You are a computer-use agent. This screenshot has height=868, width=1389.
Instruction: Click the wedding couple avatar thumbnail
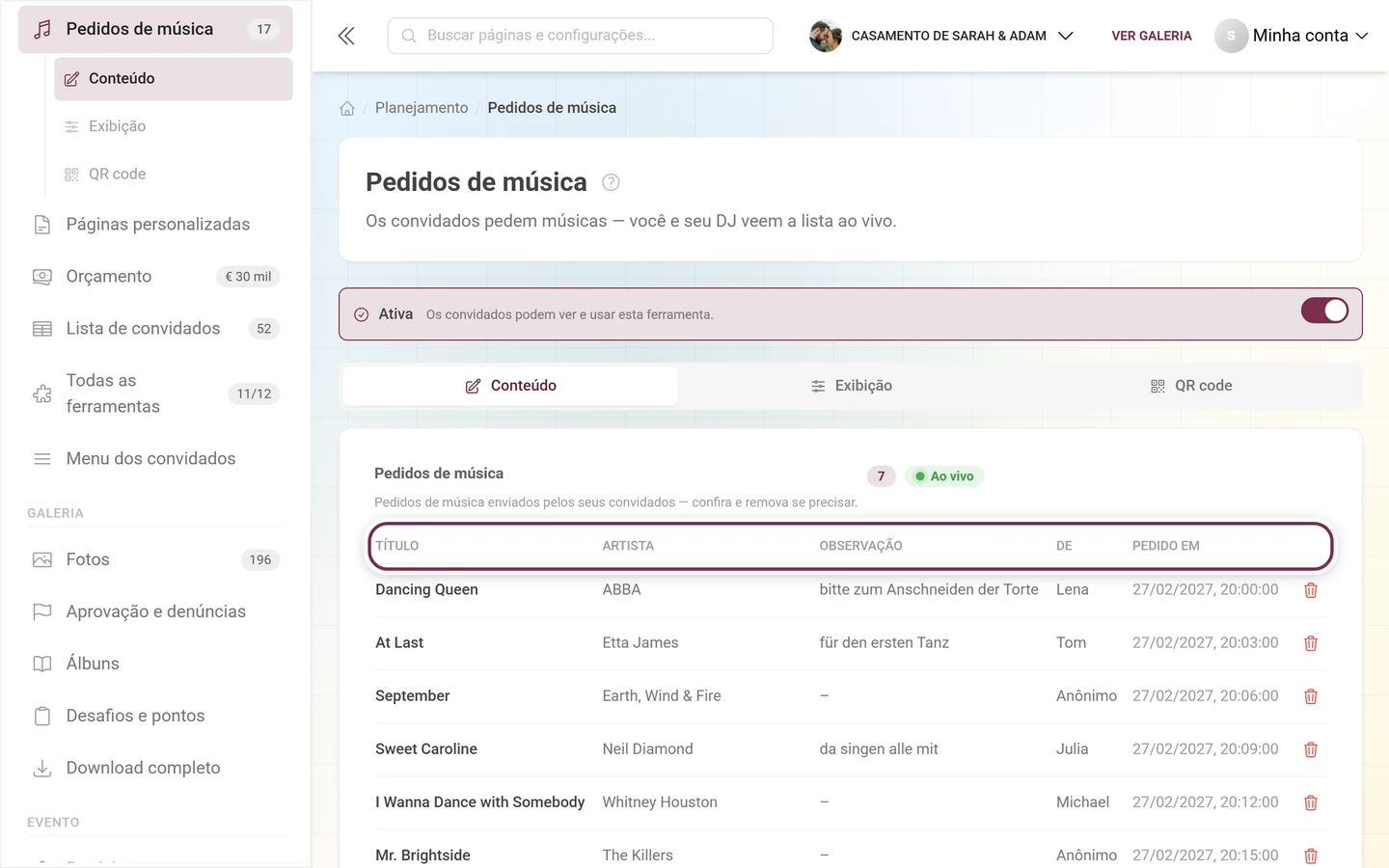point(826,36)
